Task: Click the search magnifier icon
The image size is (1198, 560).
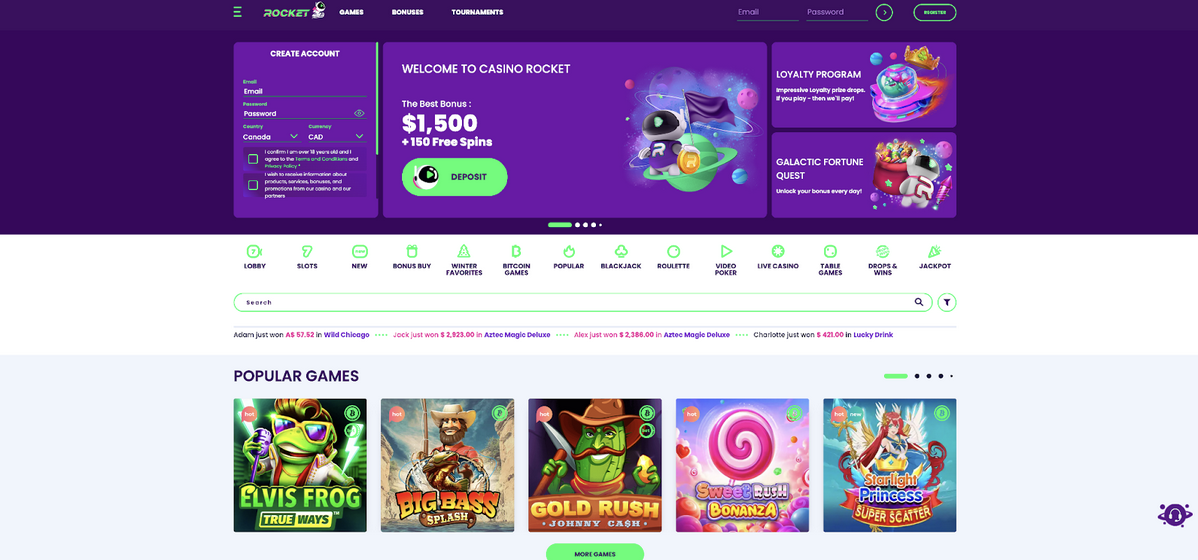Action: (x=919, y=302)
